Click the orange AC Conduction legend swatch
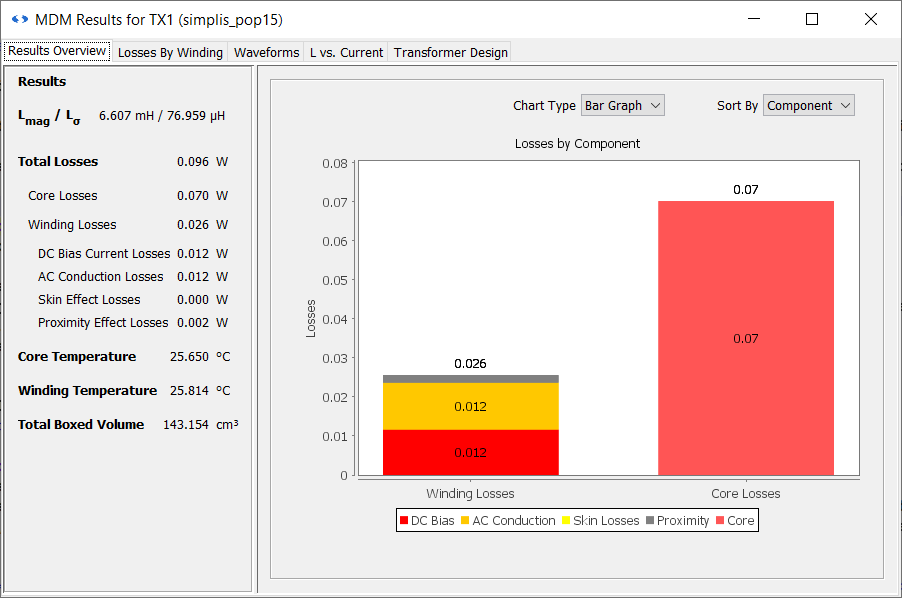Viewport: 902px width, 598px height. (465, 521)
